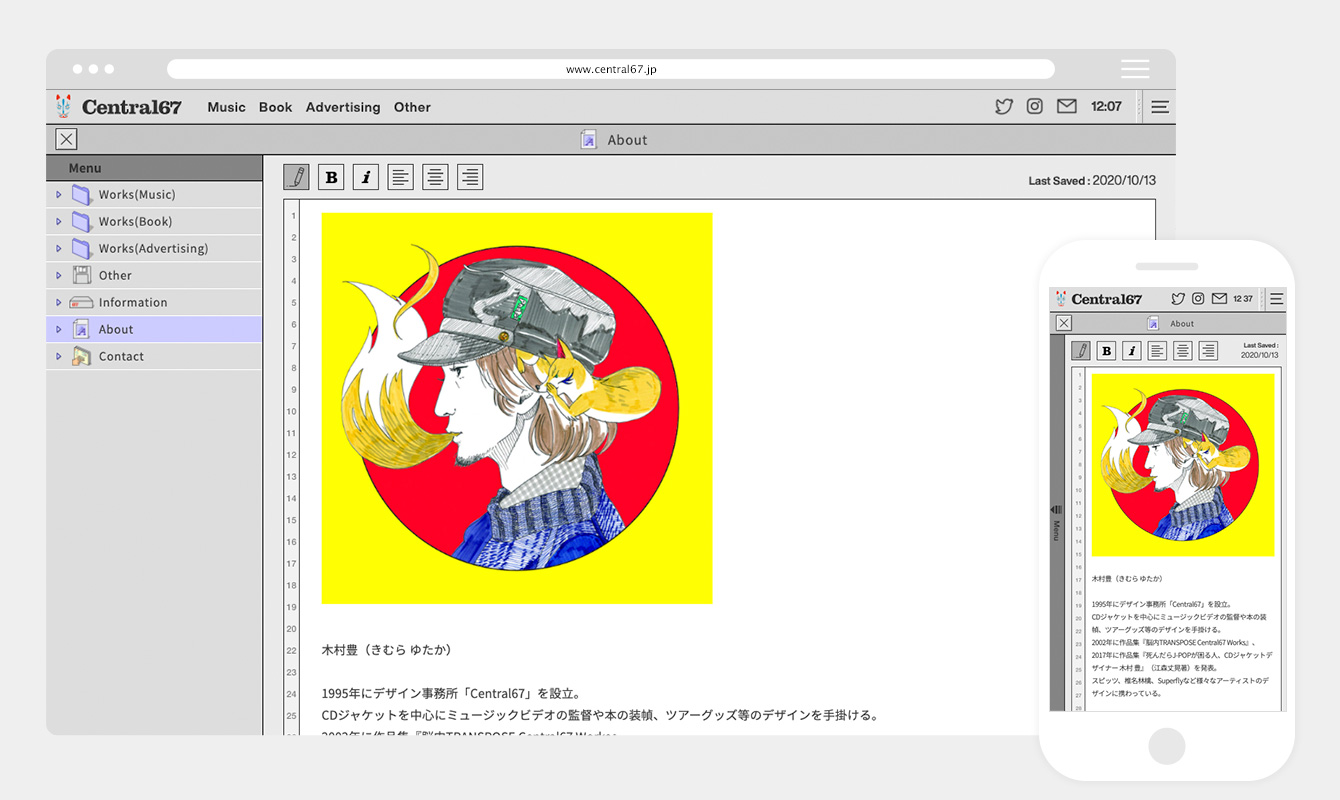
Task: Click the fox logo icon beside the desktop Central67 wordmark
Action: [x=65, y=106]
